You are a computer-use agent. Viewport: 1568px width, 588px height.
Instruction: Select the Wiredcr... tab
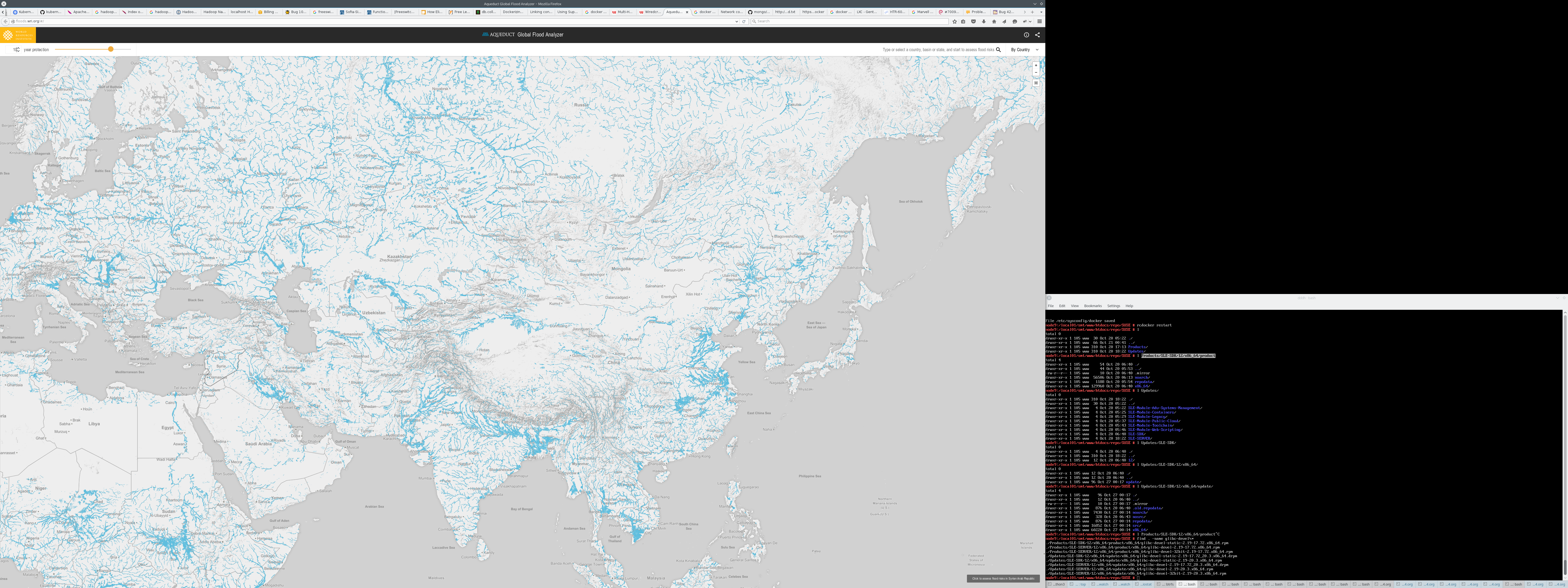tap(650, 12)
